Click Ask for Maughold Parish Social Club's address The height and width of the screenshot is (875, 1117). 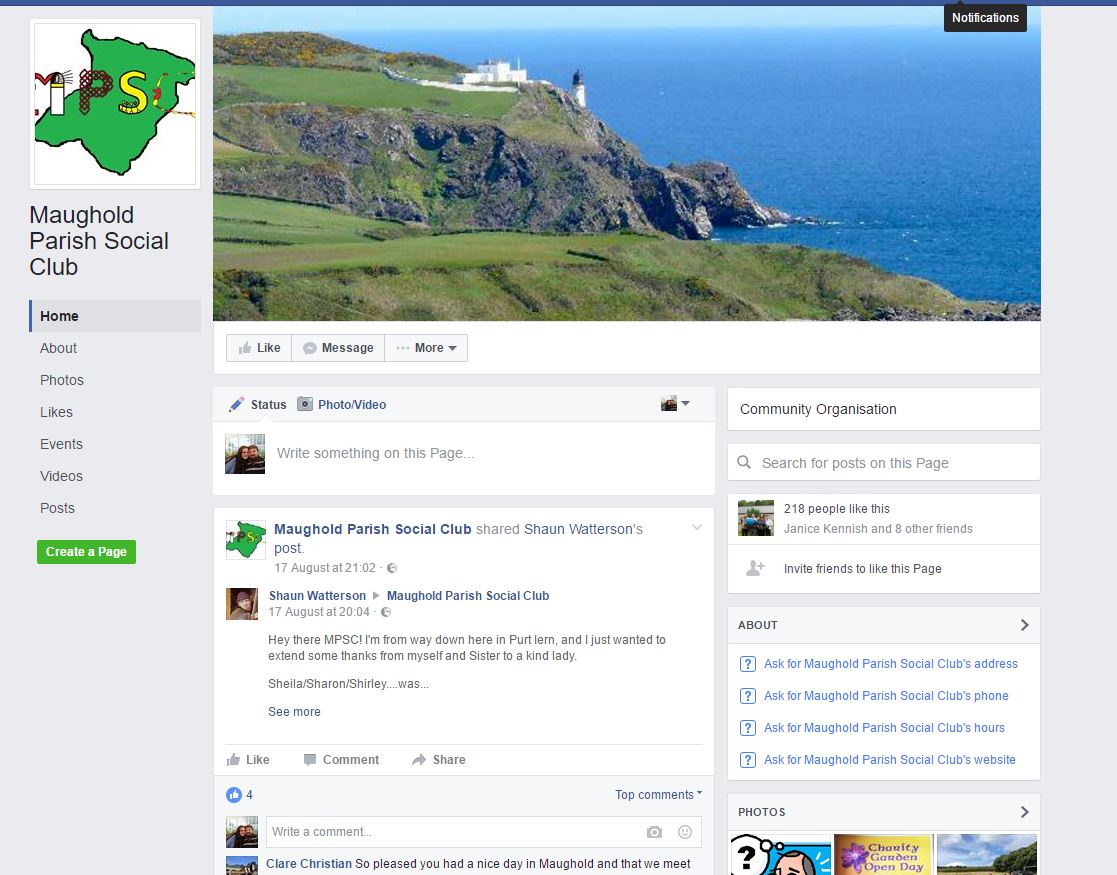(x=890, y=663)
